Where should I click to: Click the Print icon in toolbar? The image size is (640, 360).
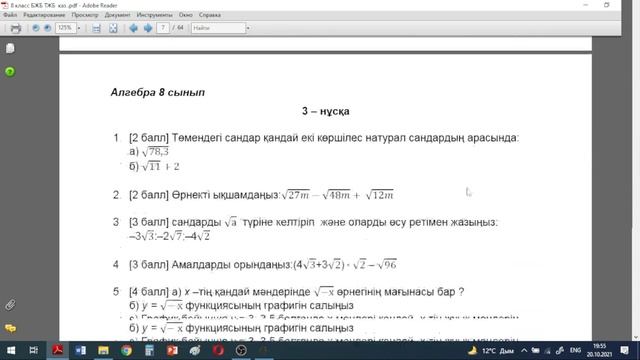pos(16,28)
